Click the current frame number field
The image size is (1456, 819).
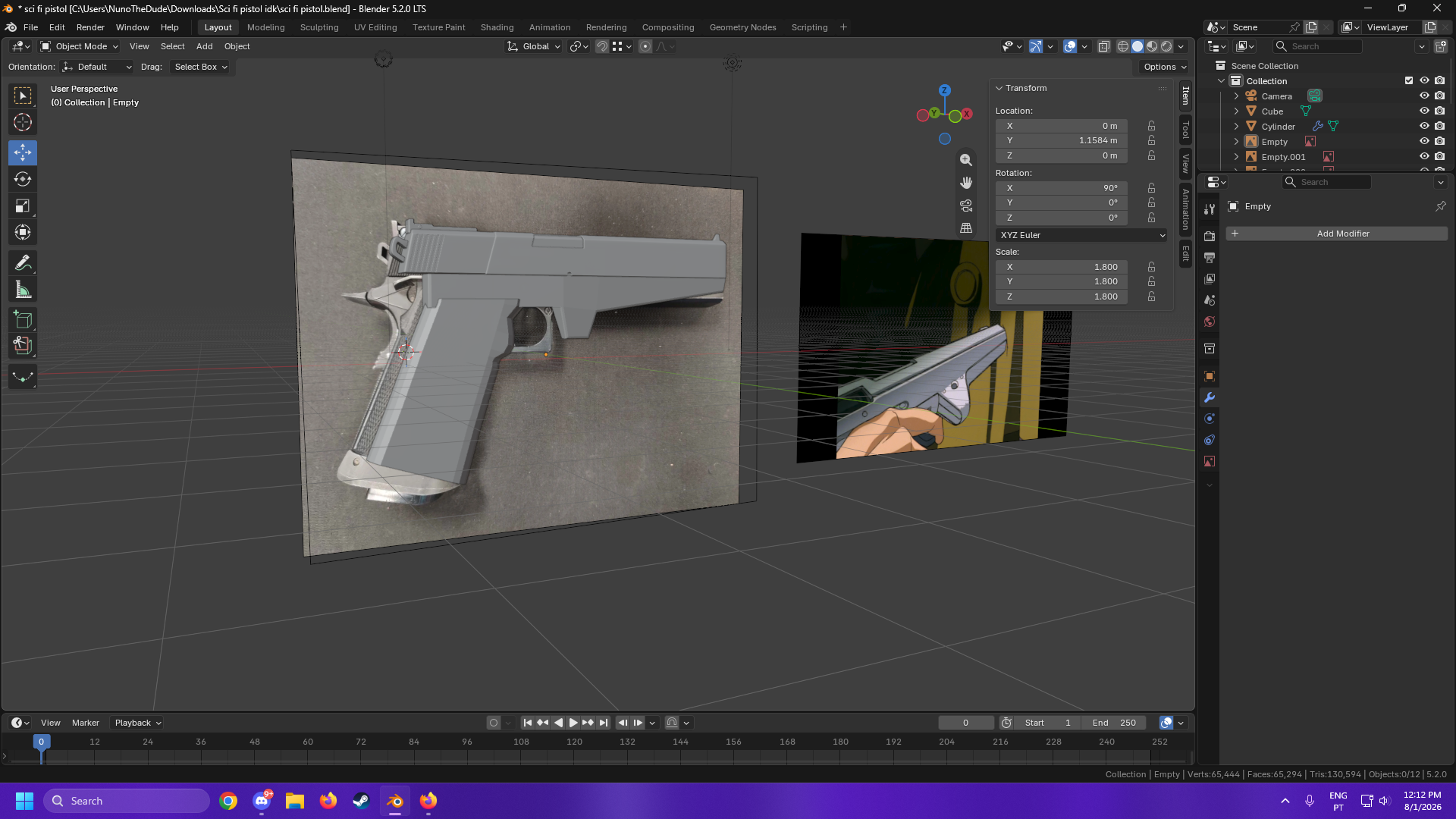pyautogui.click(x=966, y=723)
